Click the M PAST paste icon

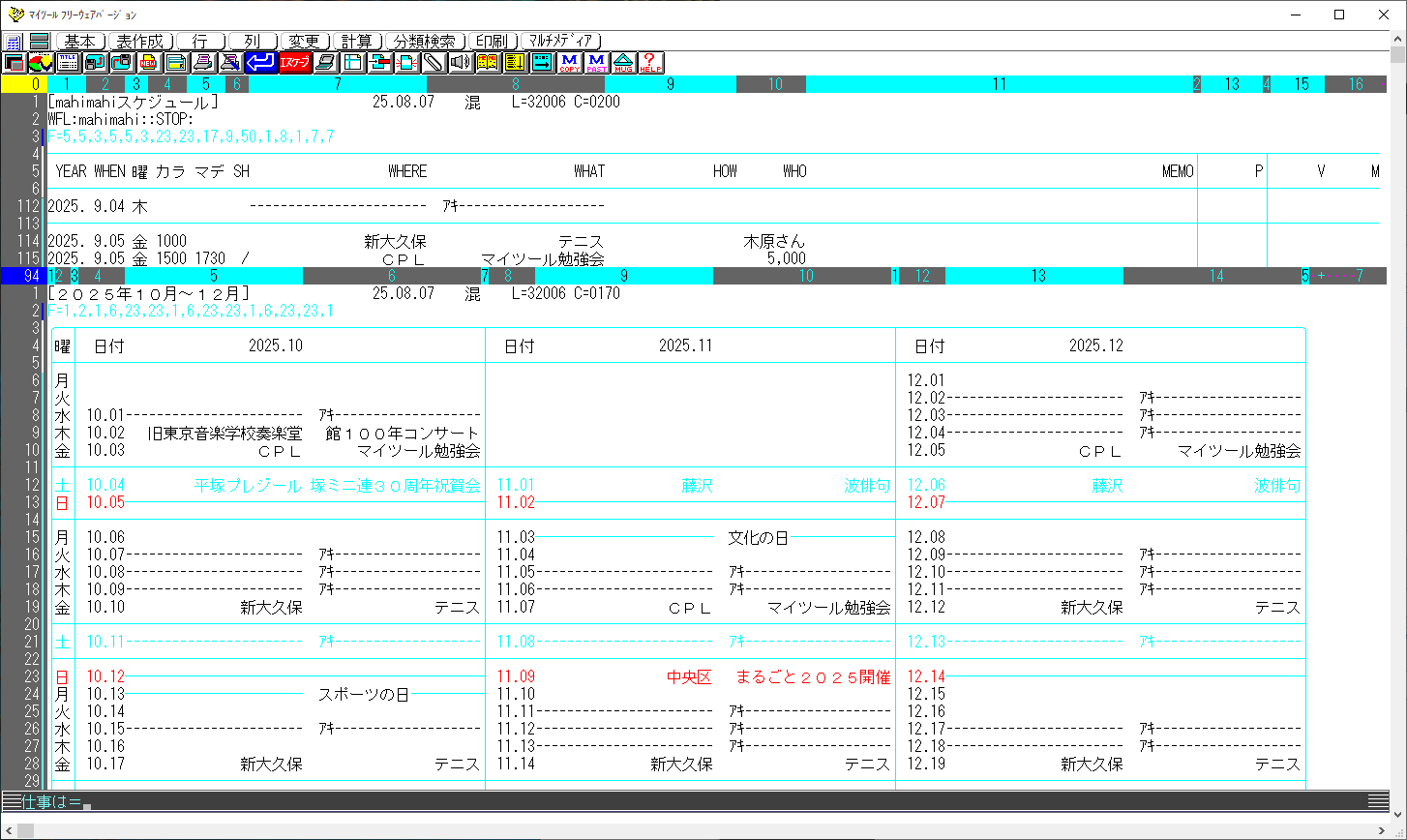(x=596, y=63)
